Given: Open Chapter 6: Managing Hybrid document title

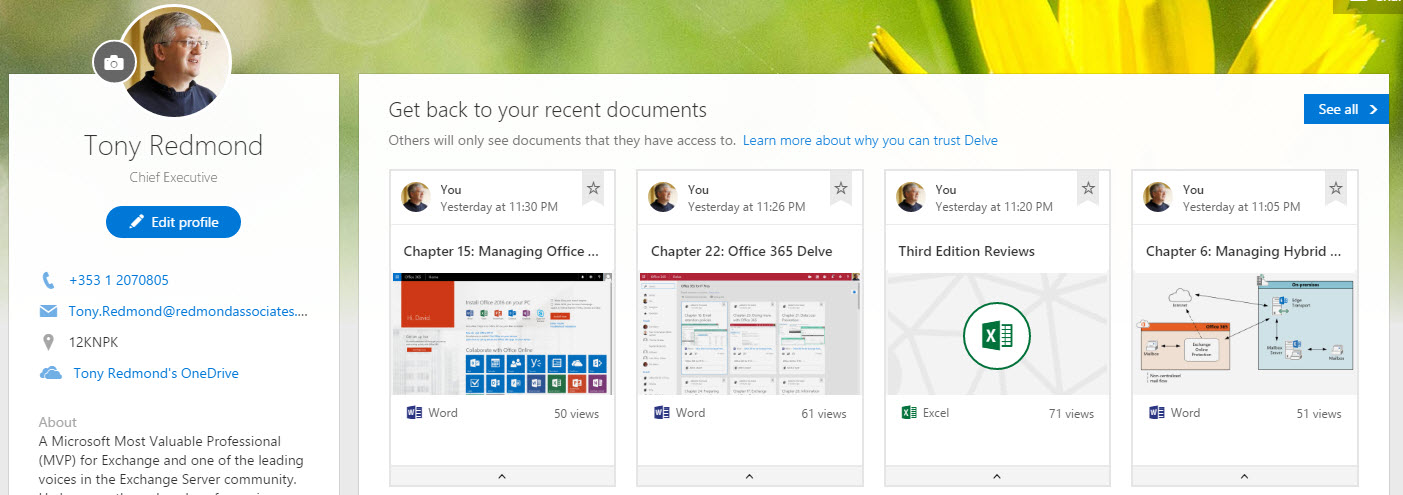Looking at the screenshot, I should (x=1243, y=251).
